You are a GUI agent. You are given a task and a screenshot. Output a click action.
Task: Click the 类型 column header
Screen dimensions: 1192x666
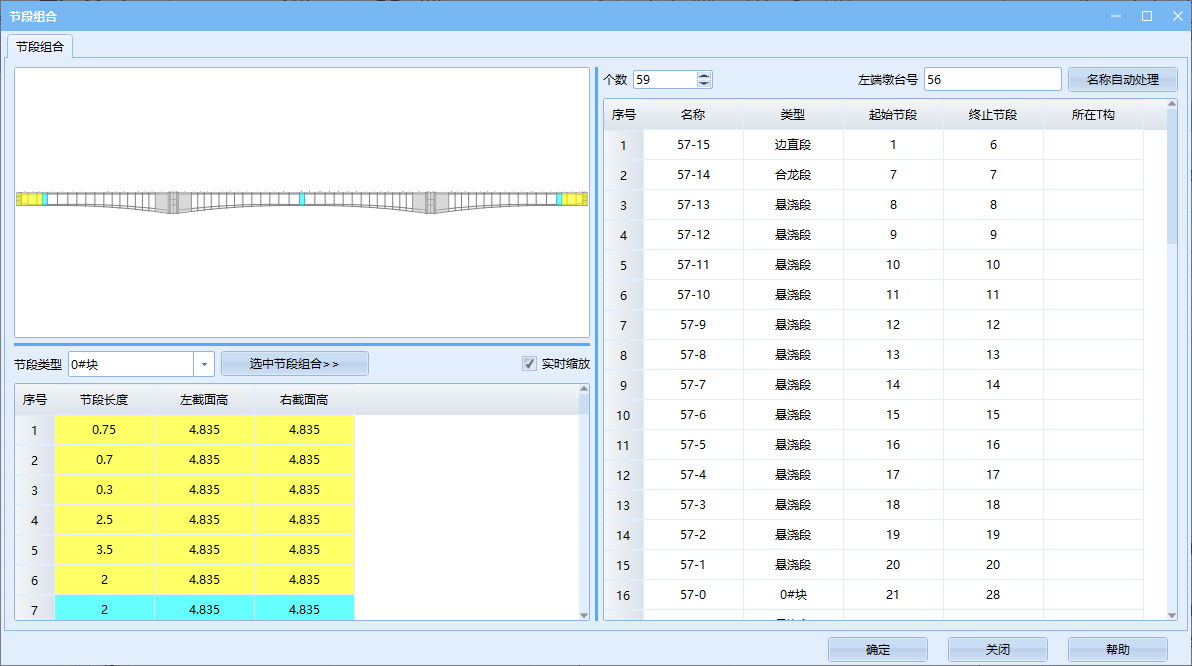pyautogui.click(x=793, y=115)
